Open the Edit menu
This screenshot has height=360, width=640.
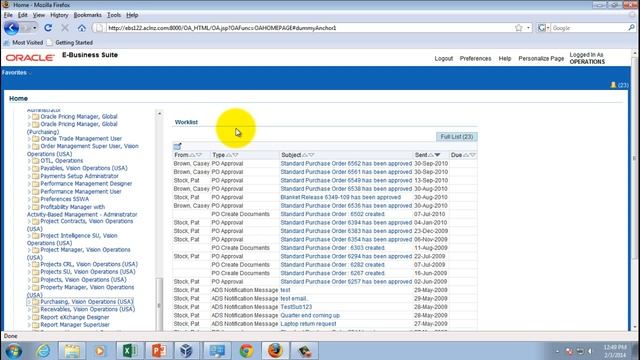pos(22,15)
